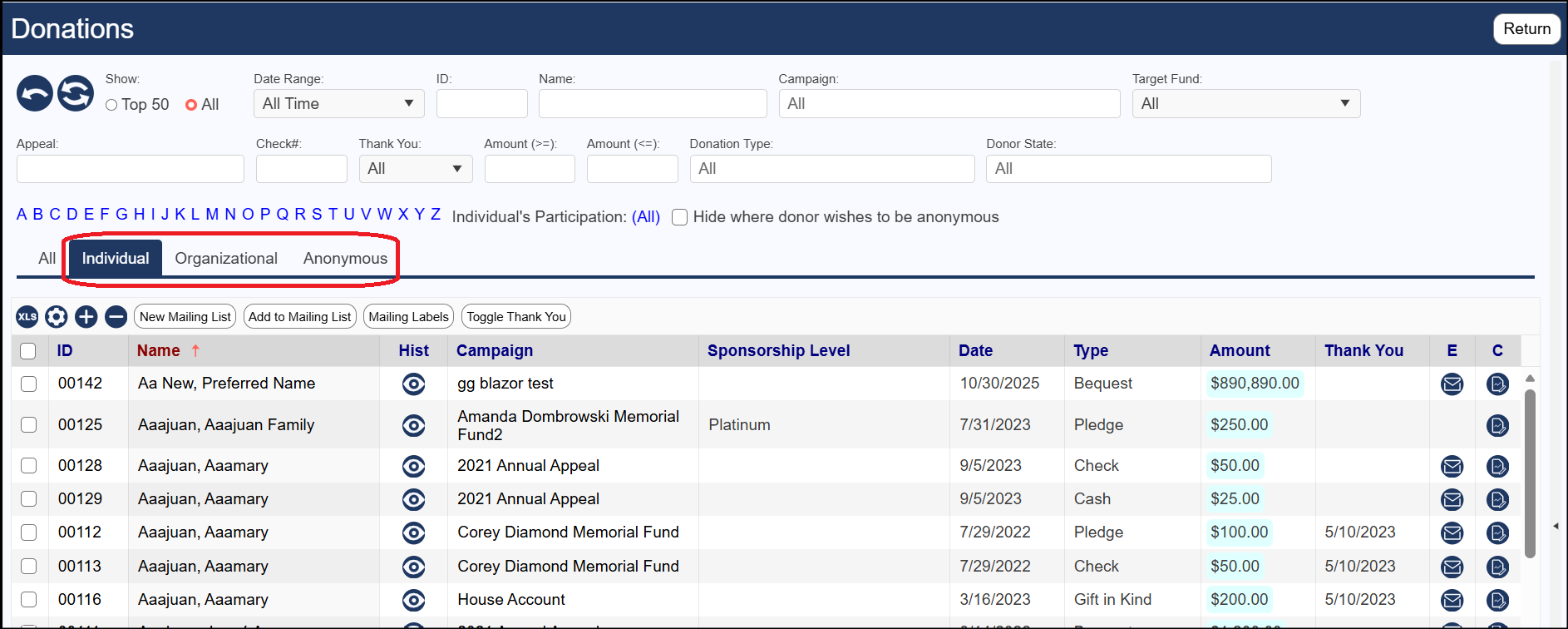Click the Toggle Thank You button
The height and width of the screenshot is (629, 1568).
[x=516, y=317]
